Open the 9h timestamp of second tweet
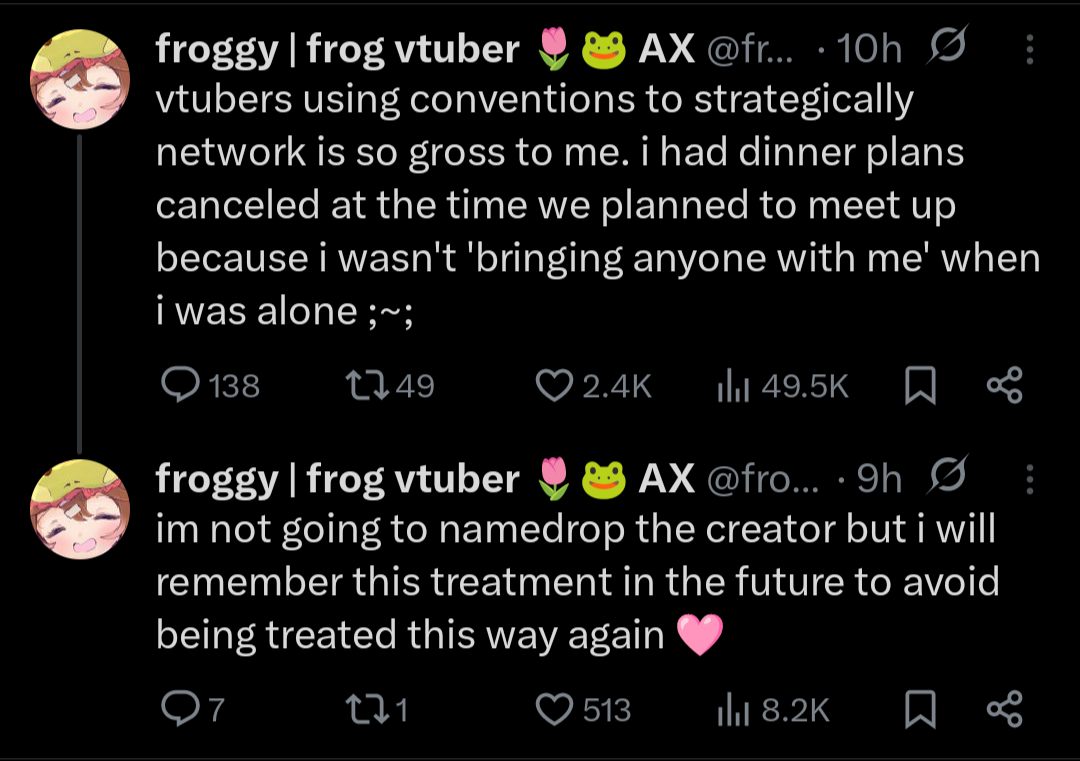Image resolution: width=1080 pixels, height=761 pixels. point(879,480)
